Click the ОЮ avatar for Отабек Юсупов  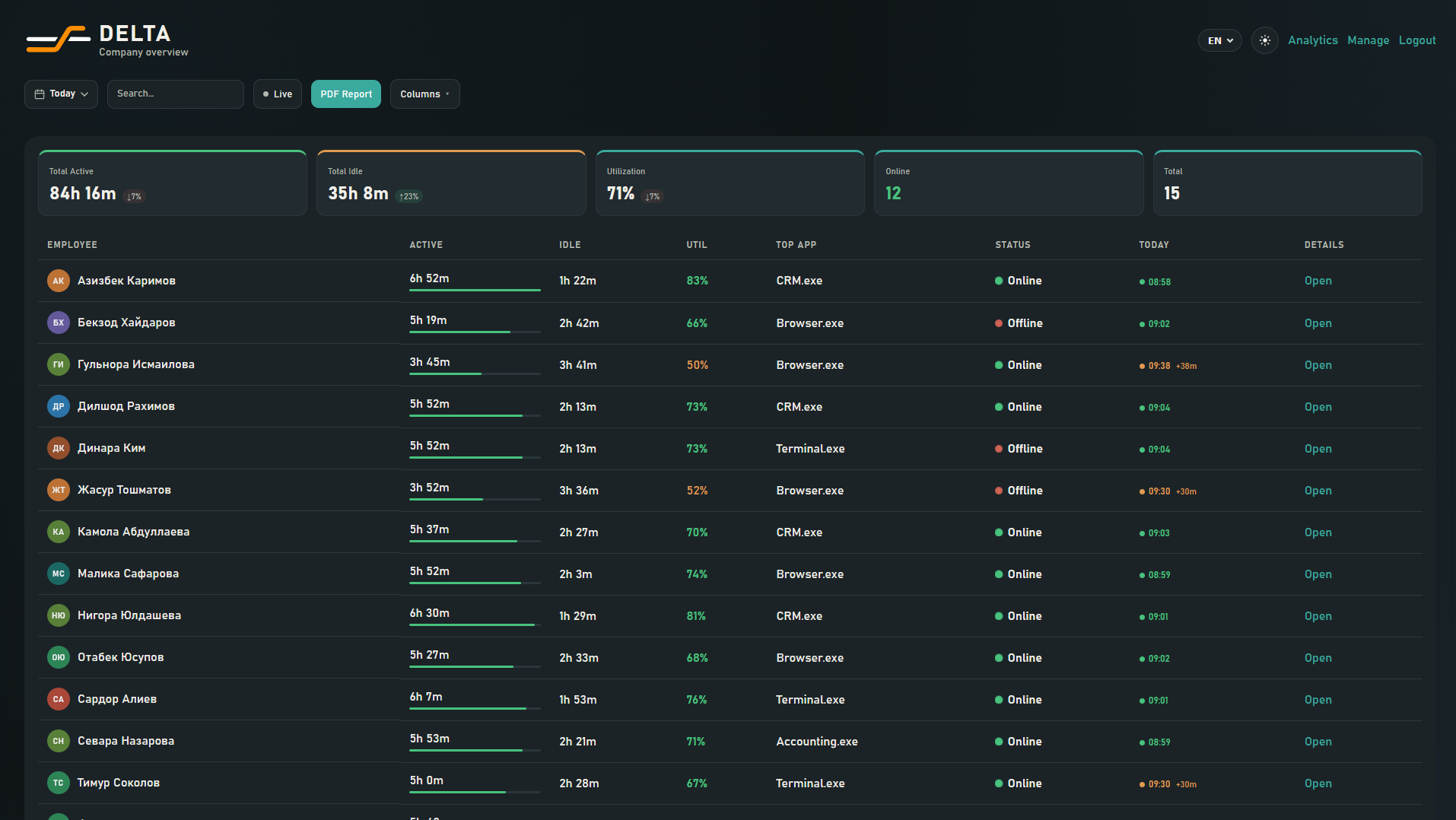pyautogui.click(x=59, y=657)
